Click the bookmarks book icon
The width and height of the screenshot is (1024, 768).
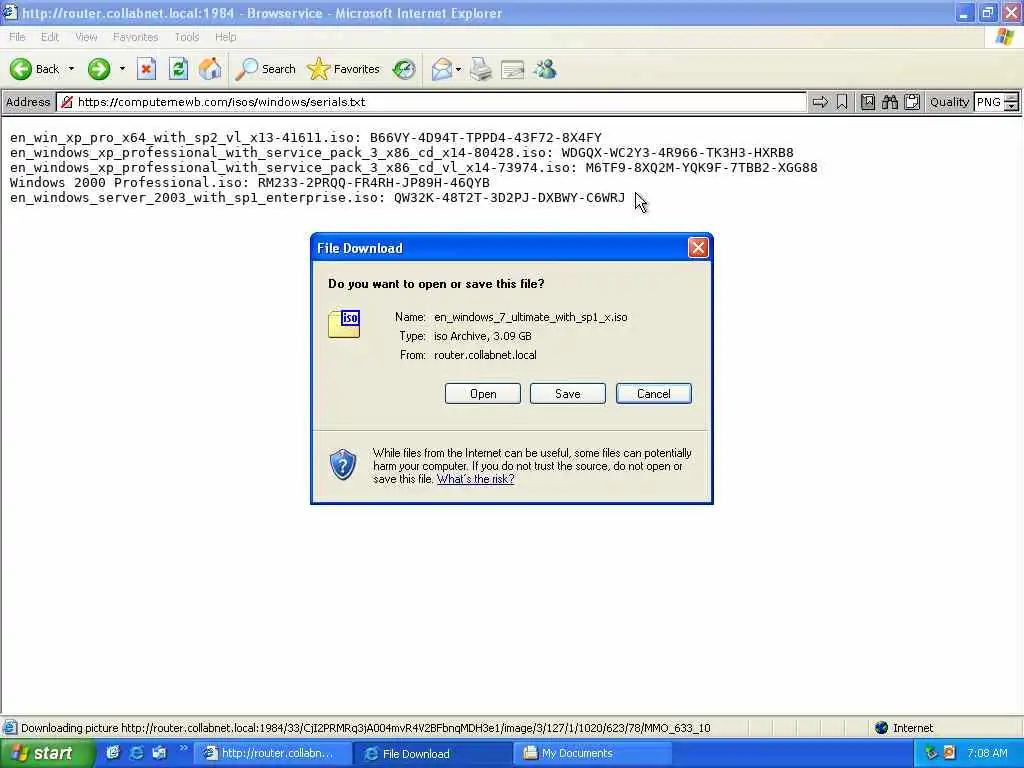pos(867,102)
